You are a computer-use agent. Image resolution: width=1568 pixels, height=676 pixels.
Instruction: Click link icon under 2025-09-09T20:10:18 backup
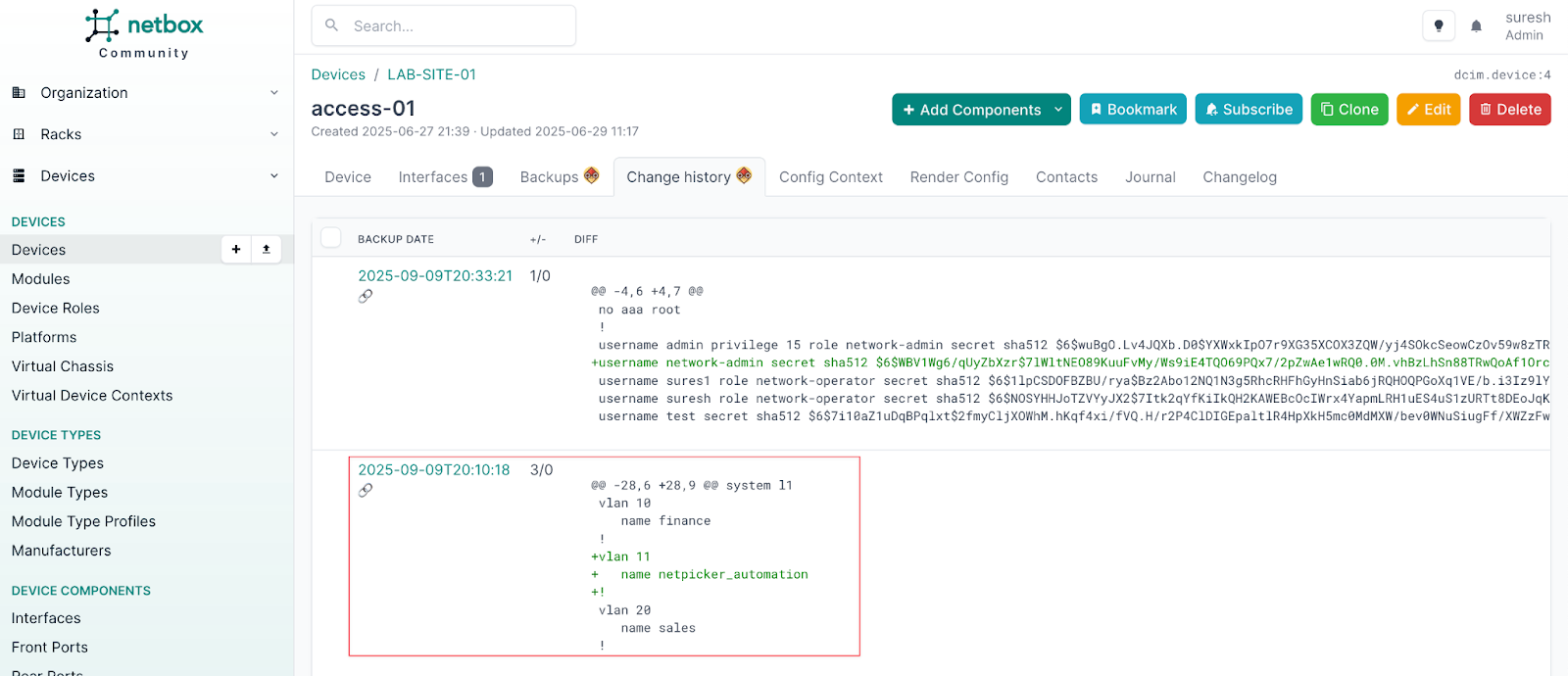coord(366,490)
